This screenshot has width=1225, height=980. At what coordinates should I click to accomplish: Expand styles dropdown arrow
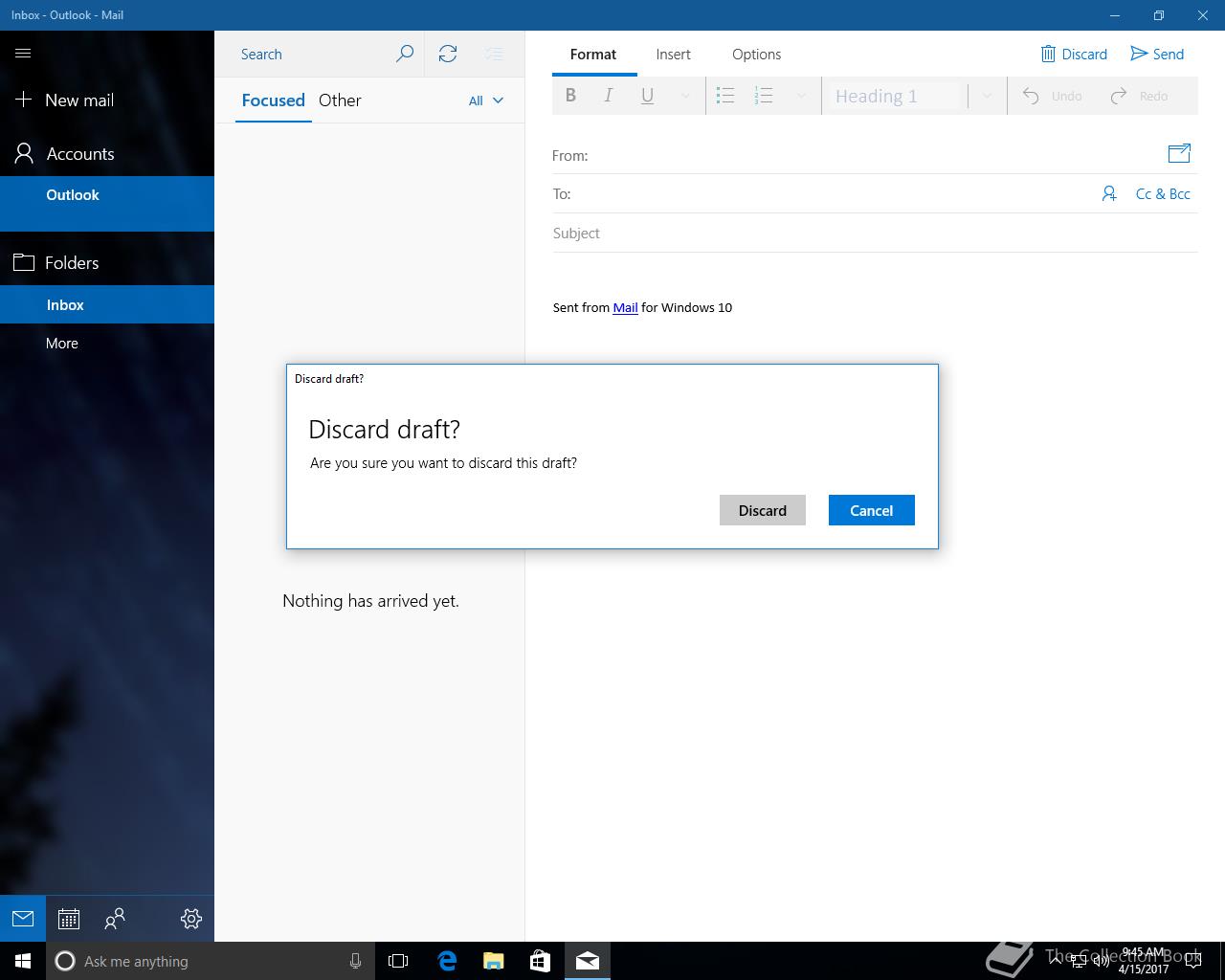987,96
